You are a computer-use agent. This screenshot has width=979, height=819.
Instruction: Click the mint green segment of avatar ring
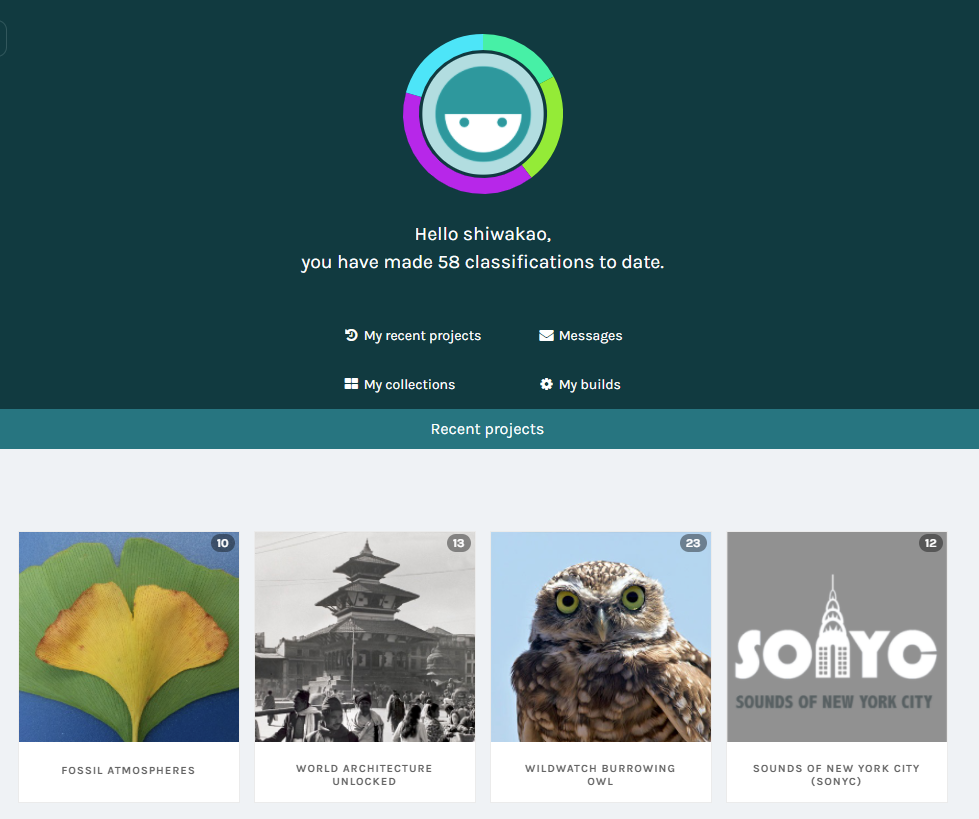[521, 52]
